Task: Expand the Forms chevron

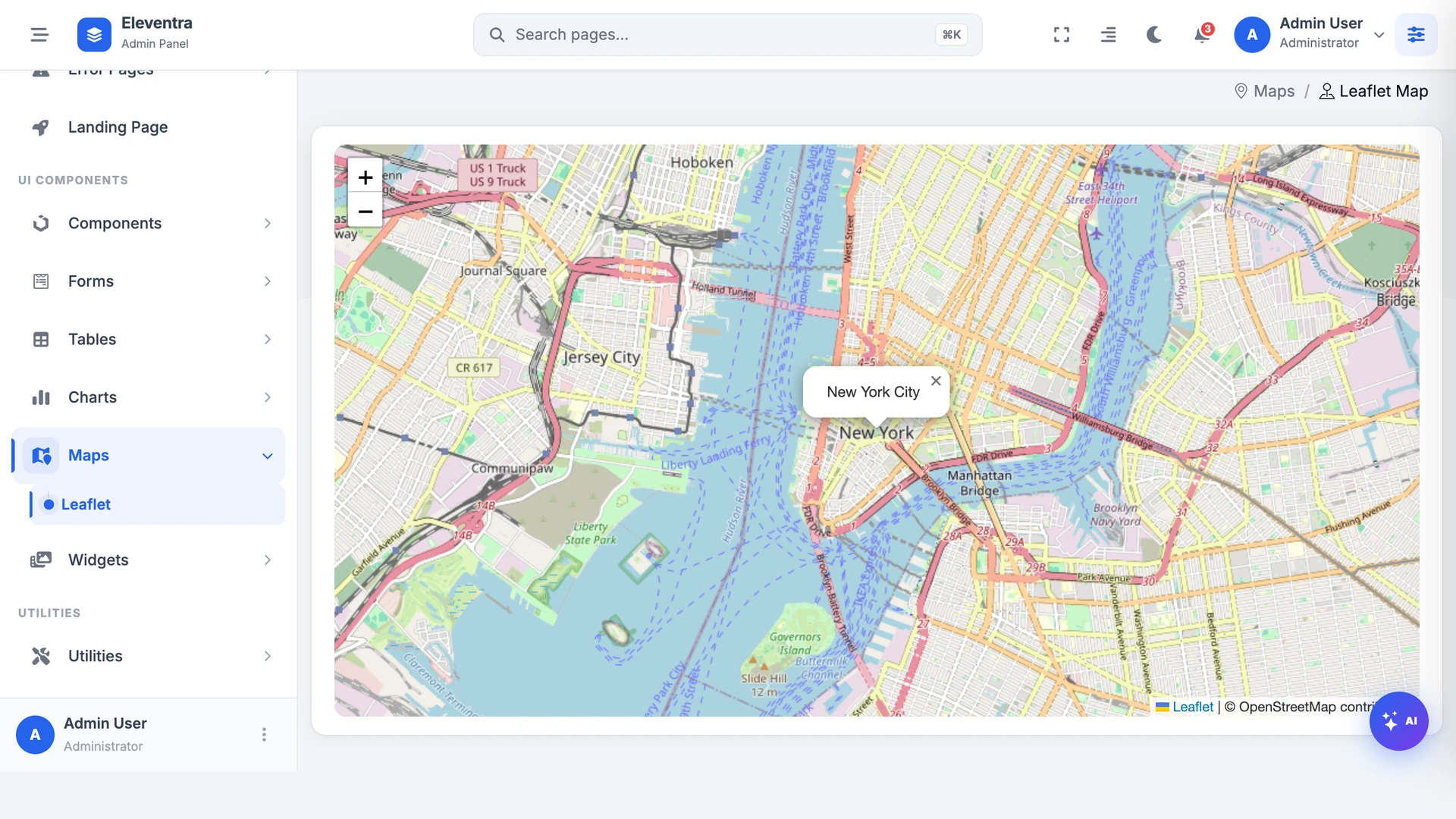Action: click(x=267, y=281)
